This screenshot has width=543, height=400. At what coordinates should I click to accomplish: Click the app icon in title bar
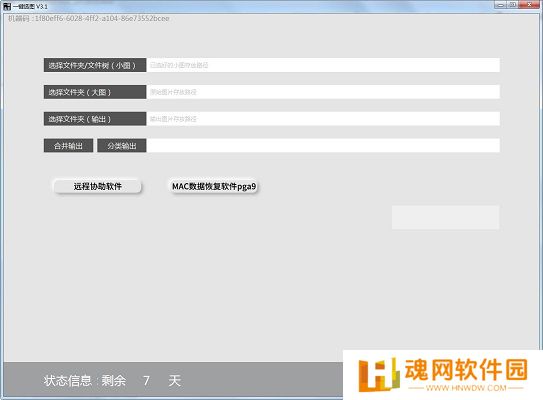7,6
